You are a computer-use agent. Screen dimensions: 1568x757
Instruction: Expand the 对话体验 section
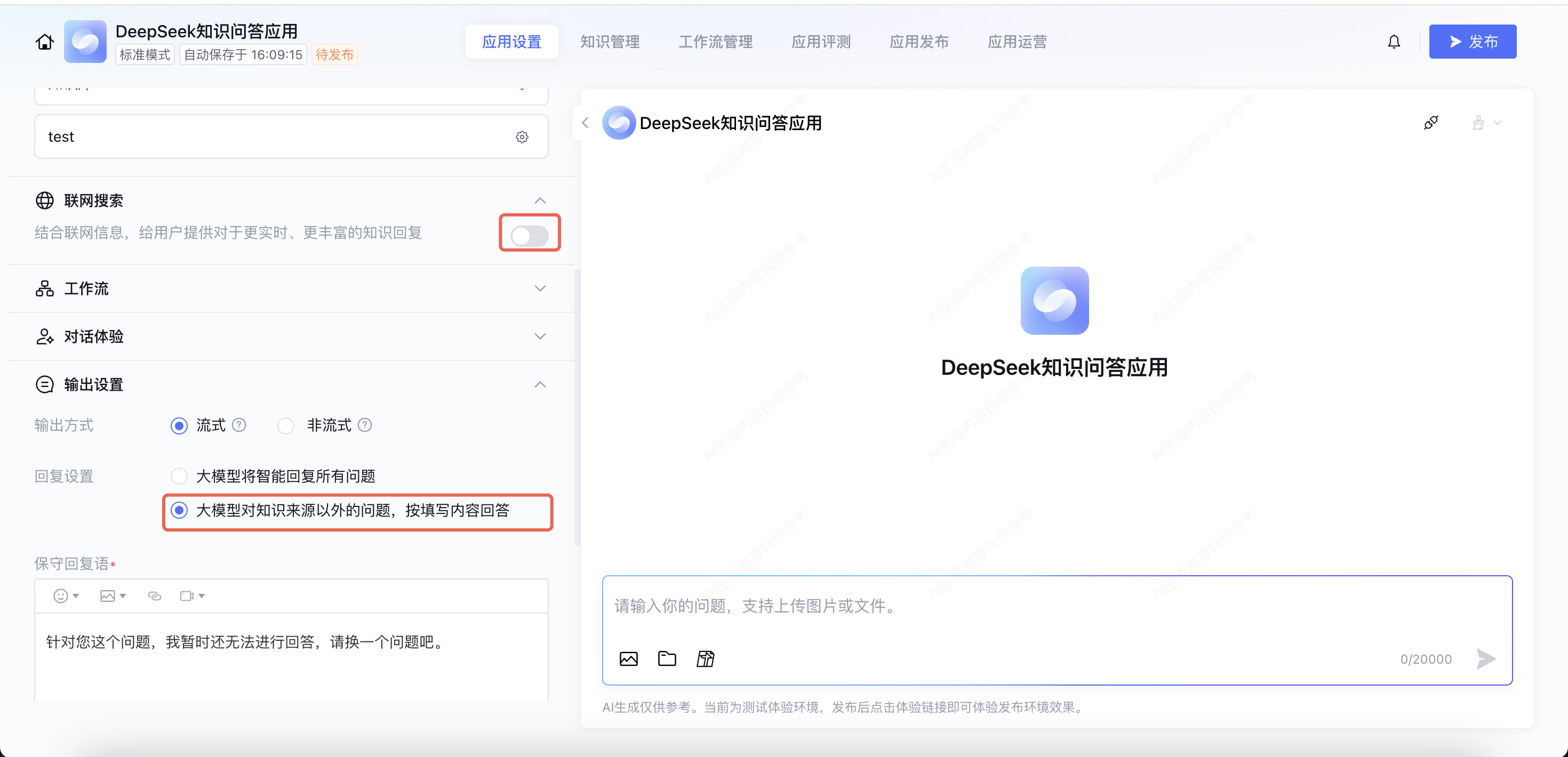pos(539,336)
